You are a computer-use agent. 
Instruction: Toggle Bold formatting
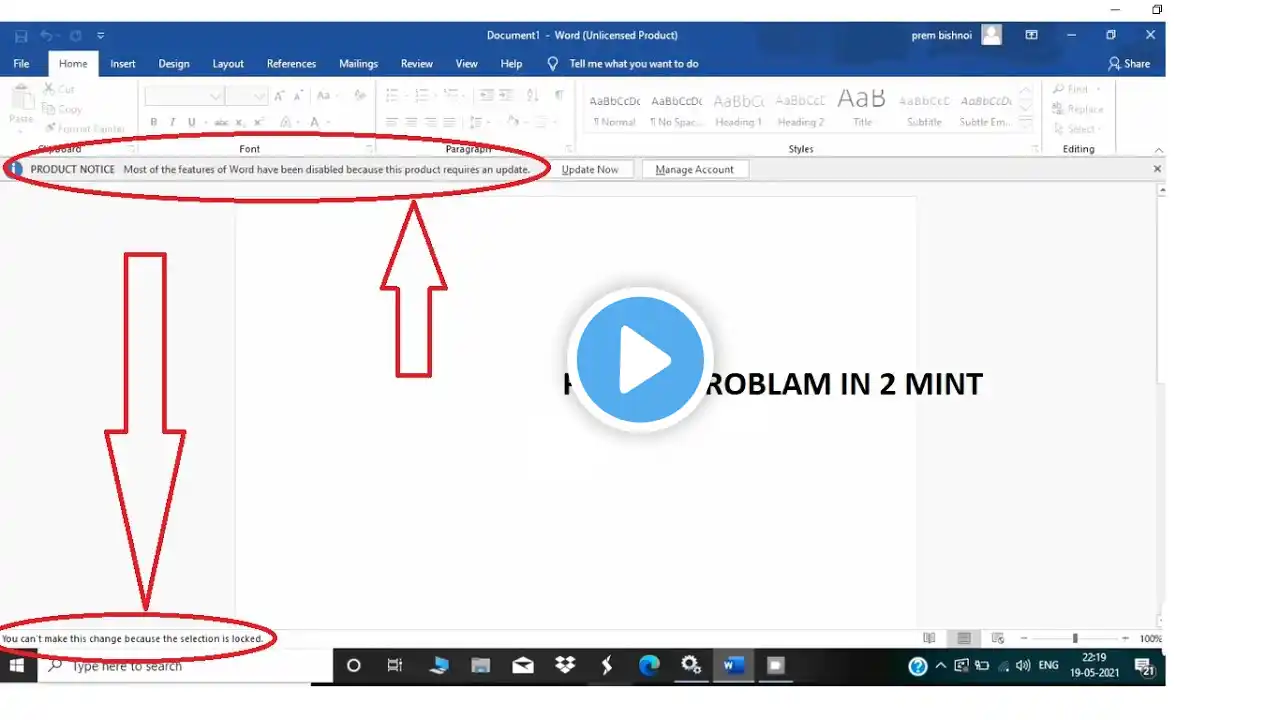click(x=153, y=122)
